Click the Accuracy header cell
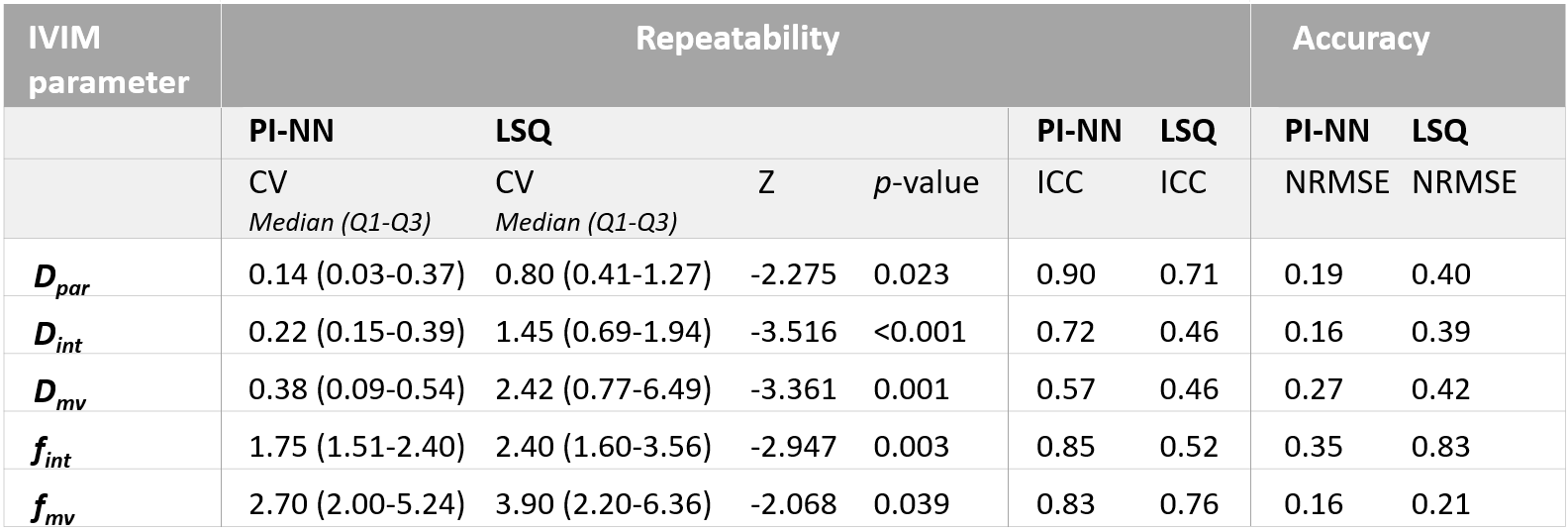Viewport: 1568px width, 532px height. [x=1360, y=40]
